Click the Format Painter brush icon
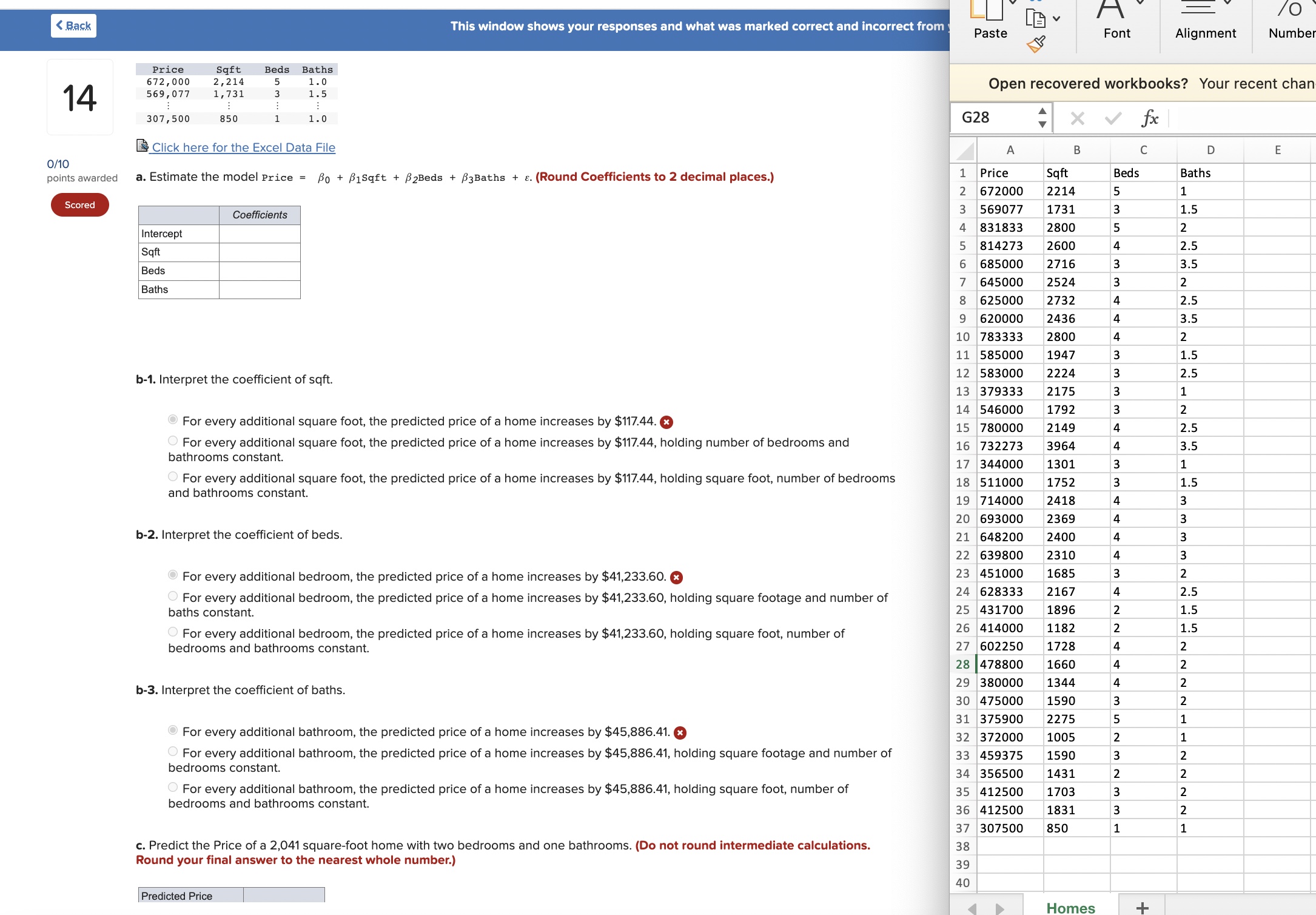Image resolution: width=1316 pixels, height=915 pixels. tap(1036, 44)
